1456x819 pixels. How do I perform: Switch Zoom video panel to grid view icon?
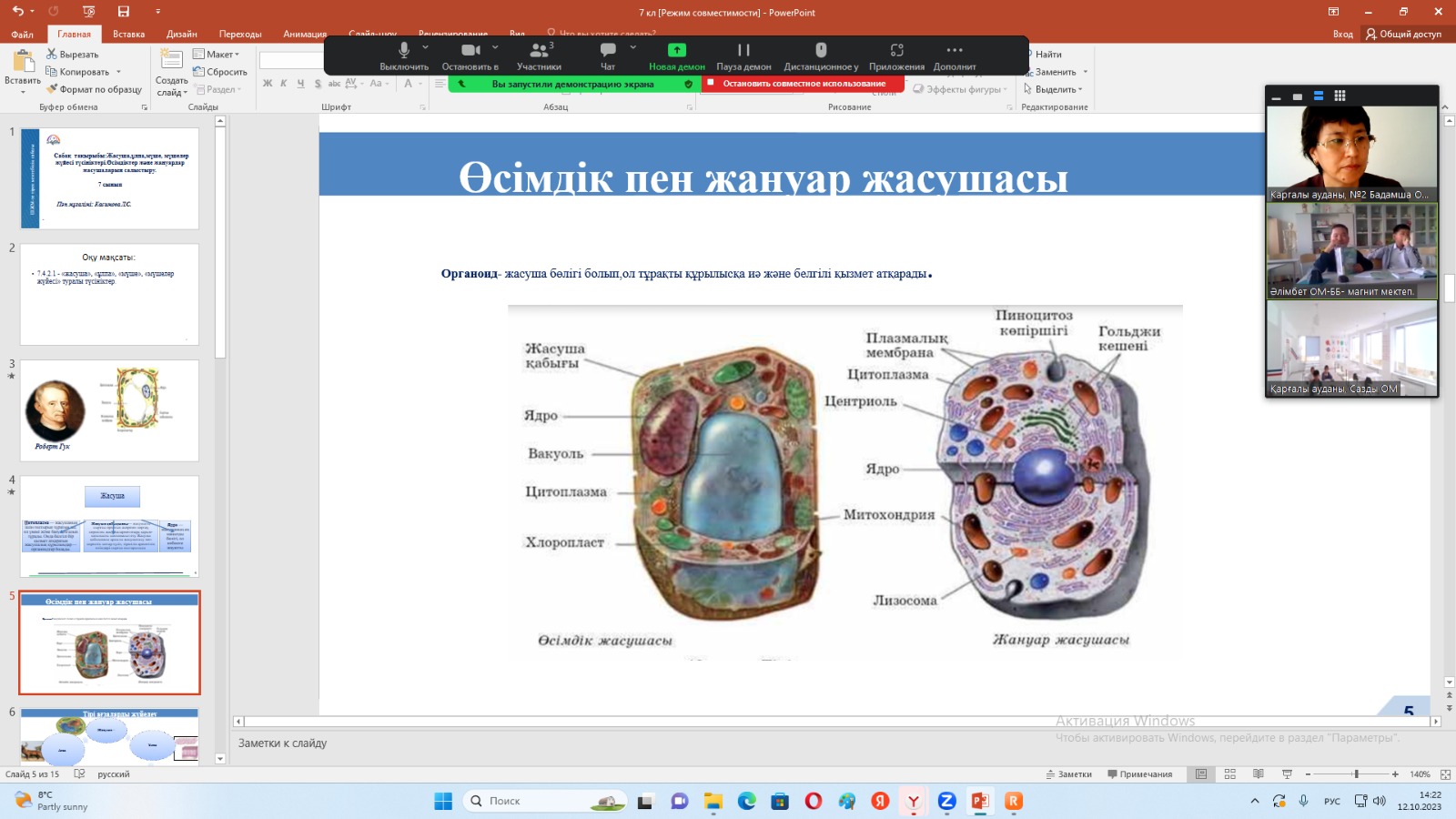tap(1340, 96)
